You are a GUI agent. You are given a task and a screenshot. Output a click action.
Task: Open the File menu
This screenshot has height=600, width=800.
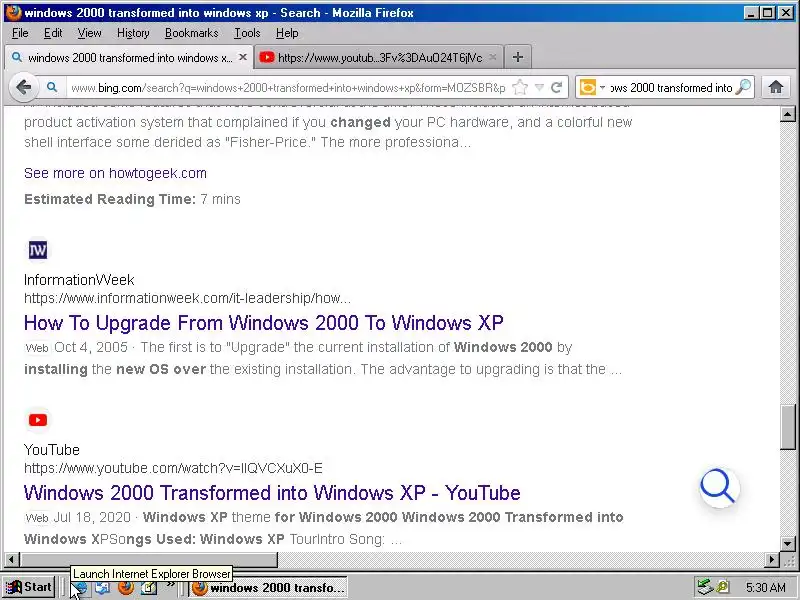tap(20, 33)
